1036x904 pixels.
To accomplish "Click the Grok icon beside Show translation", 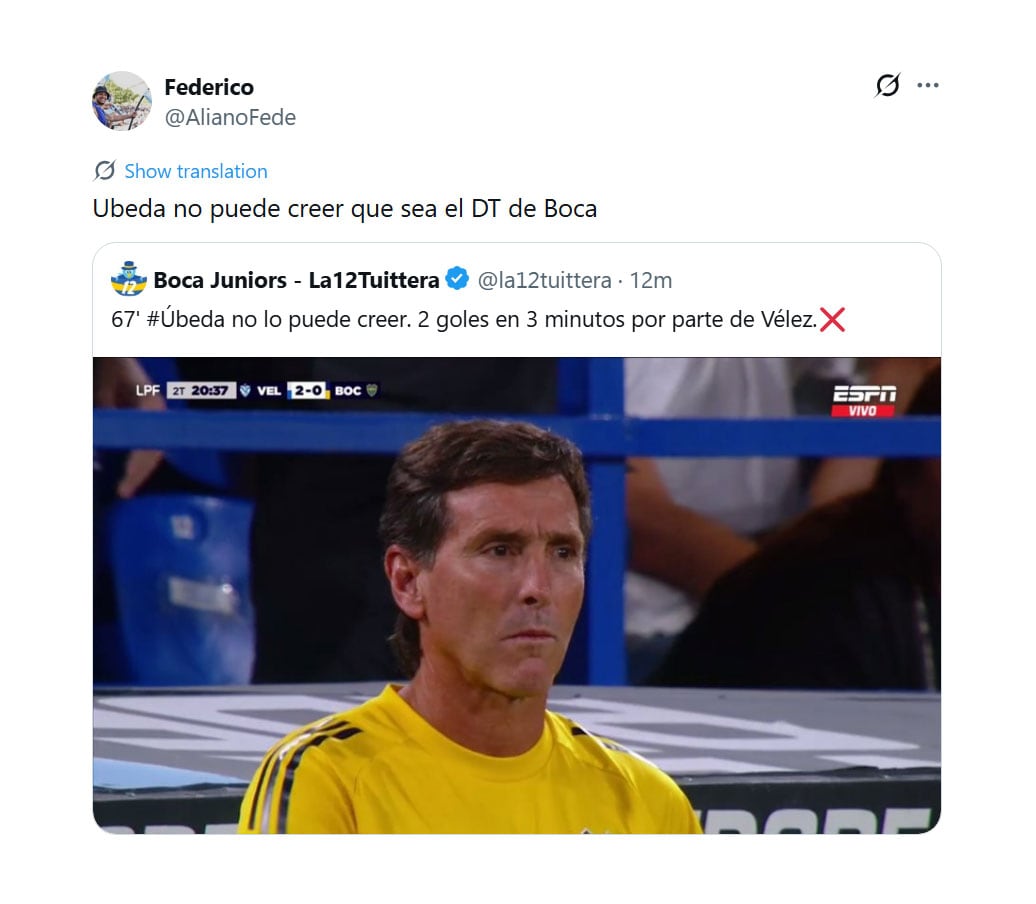I will 104,170.
